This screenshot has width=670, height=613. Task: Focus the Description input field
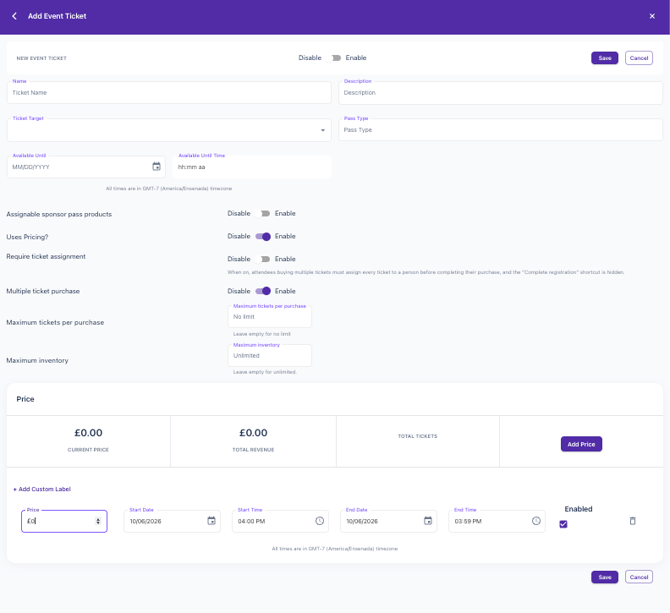point(500,93)
